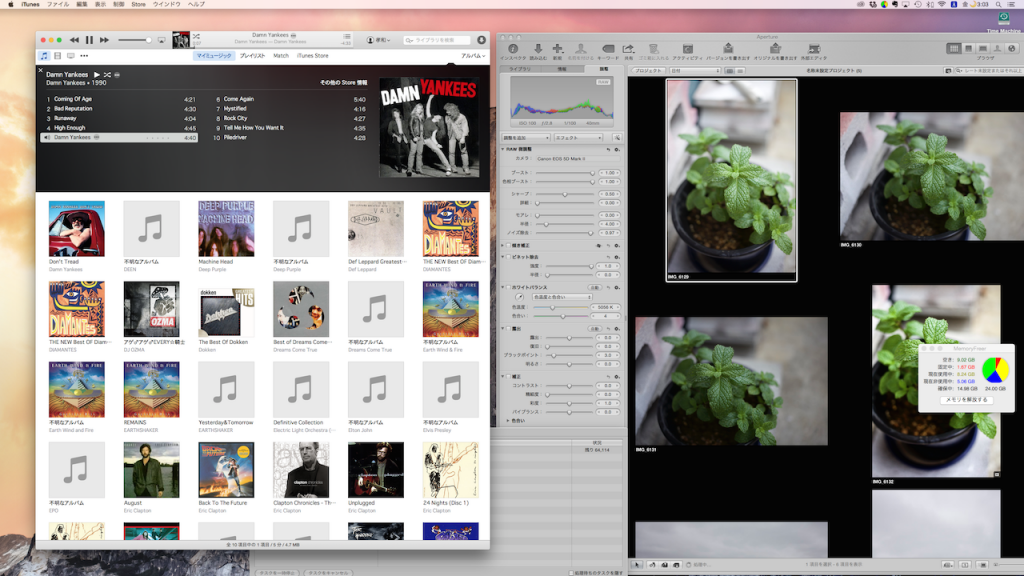Image resolution: width=1024 pixels, height=576 pixels.
Task: Click the AirPlay icon in iTunes
Action: tap(163, 40)
